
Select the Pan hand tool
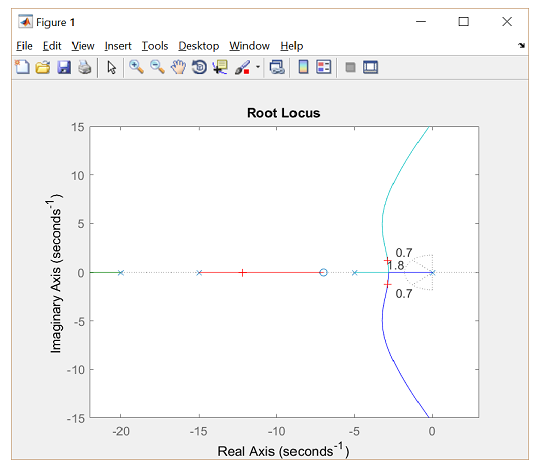click(x=178, y=67)
